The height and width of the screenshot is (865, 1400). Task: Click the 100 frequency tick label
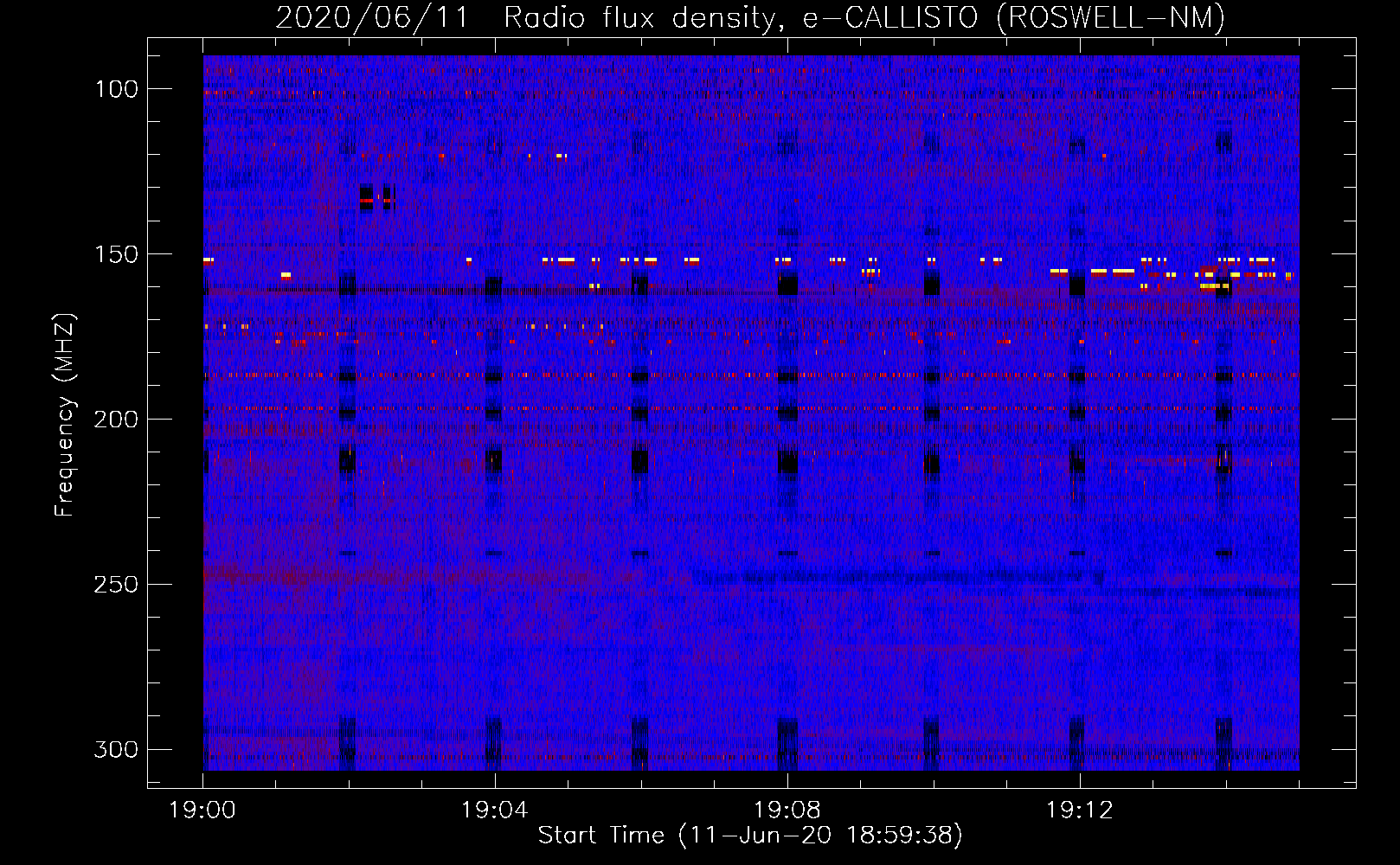[117, 88]
